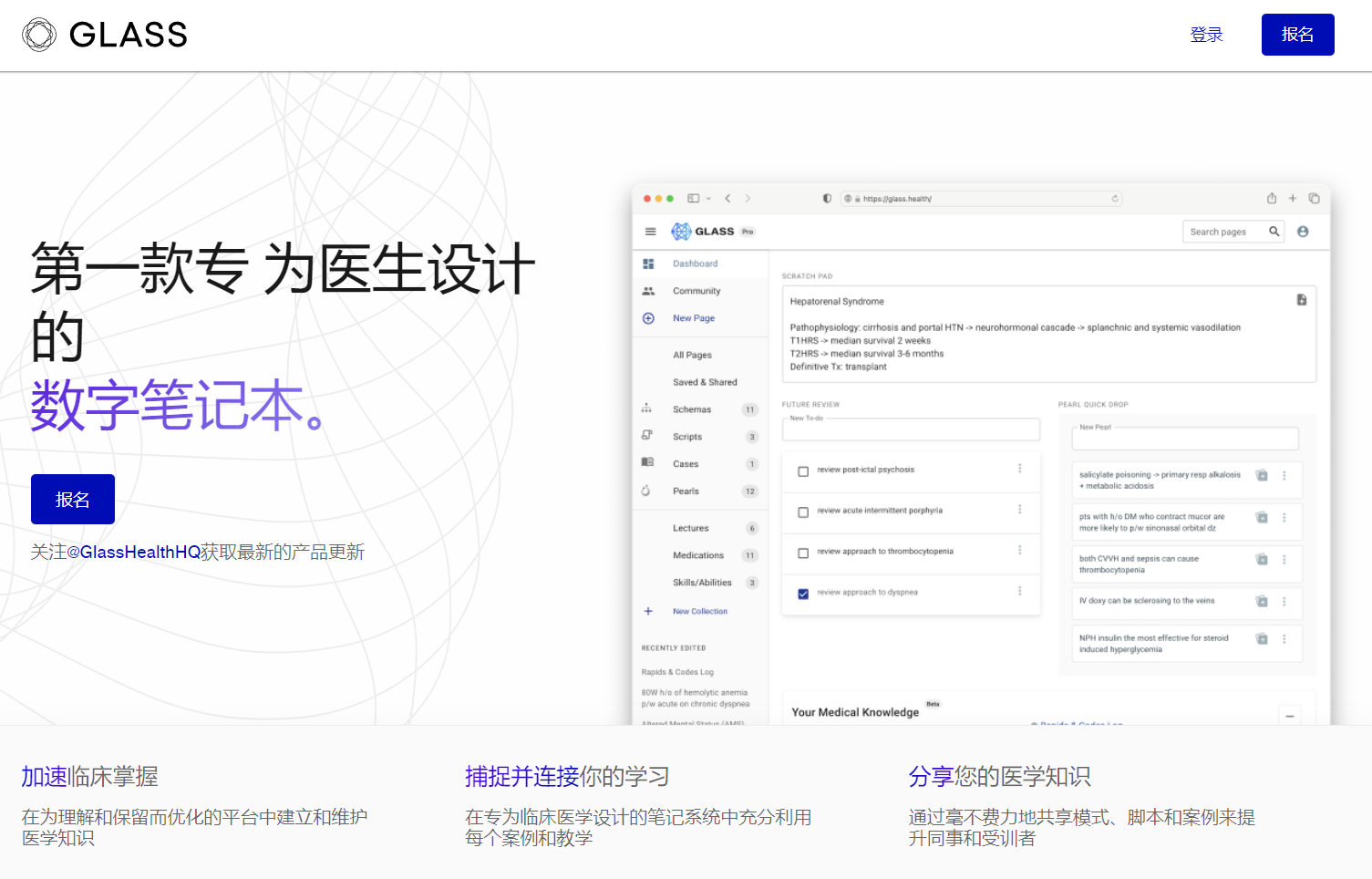Open the user account avatar icon
Viewport: 1372px width, 879px height.
click(1303, 231)
